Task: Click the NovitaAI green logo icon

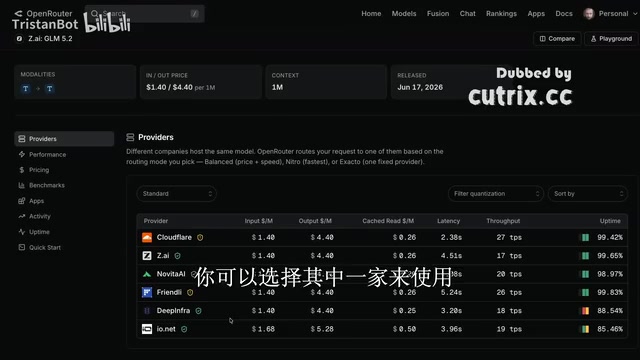Action: pyautogui.click(x=147, y=274)
